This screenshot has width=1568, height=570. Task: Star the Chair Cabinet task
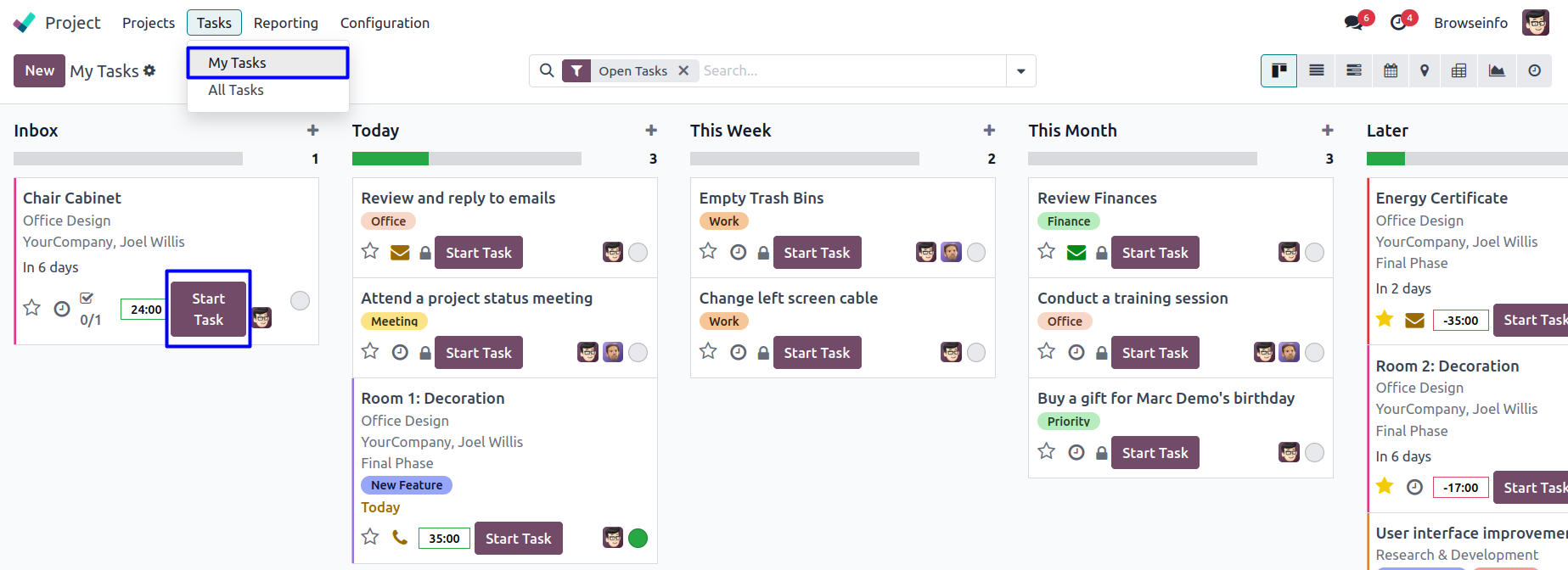point(32,308)
